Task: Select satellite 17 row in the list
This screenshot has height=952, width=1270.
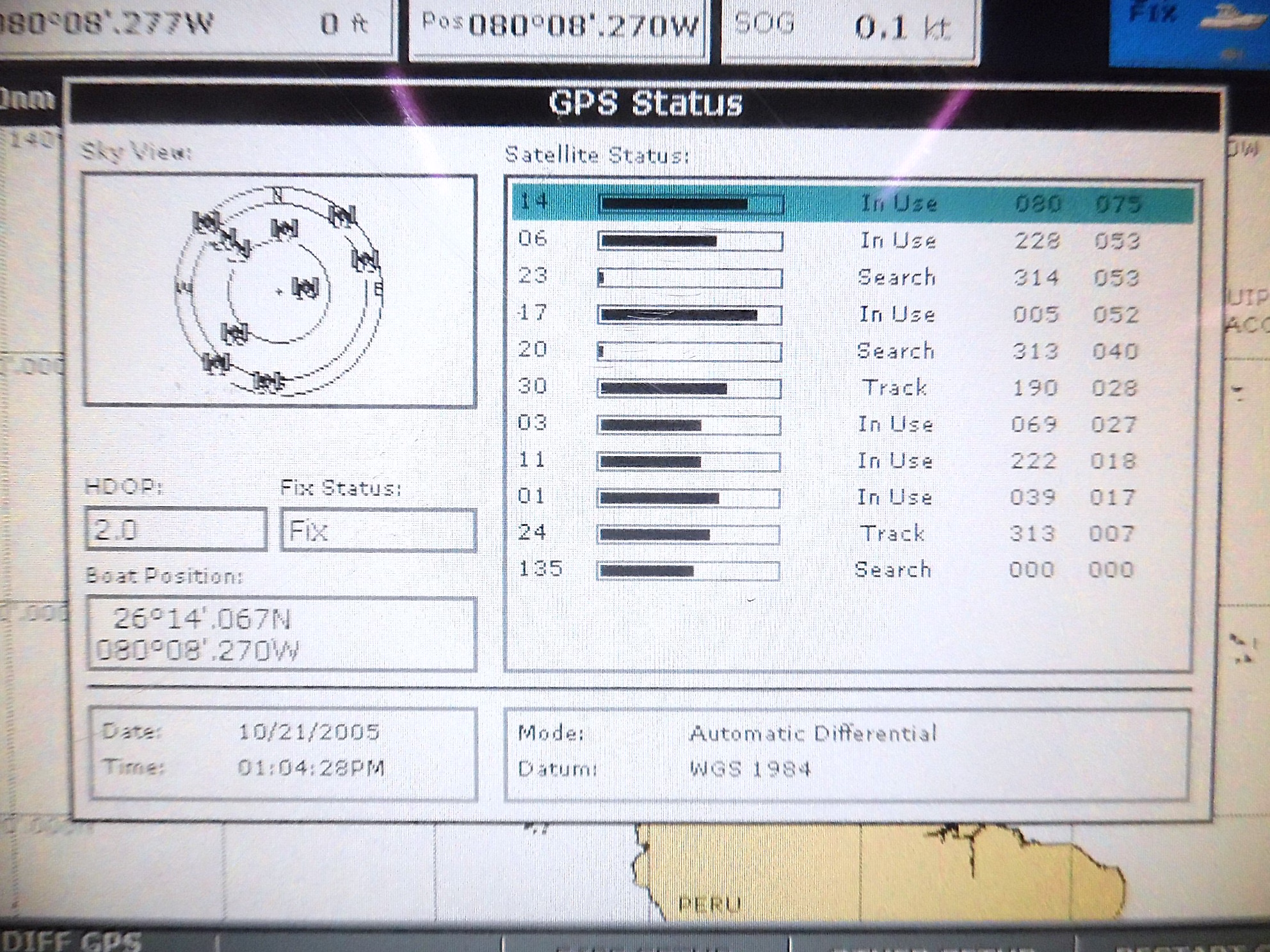Action: click(853, 314)
